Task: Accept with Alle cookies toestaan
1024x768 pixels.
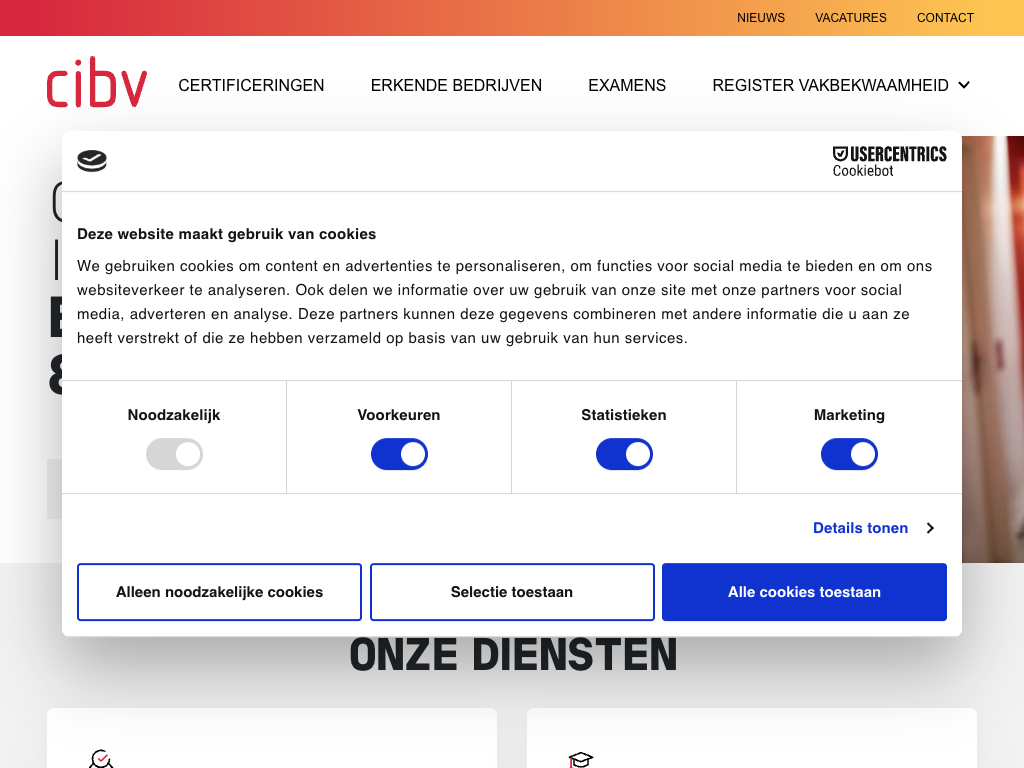Action: pyautogui.click(x=804, y=592)
